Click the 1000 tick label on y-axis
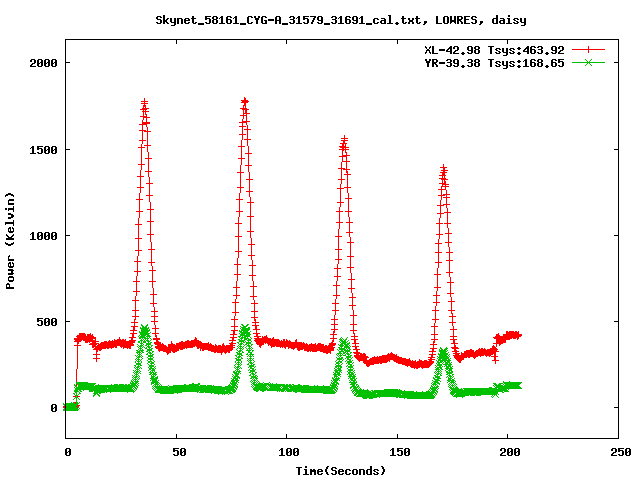The image size is (640, 480). 43,236
